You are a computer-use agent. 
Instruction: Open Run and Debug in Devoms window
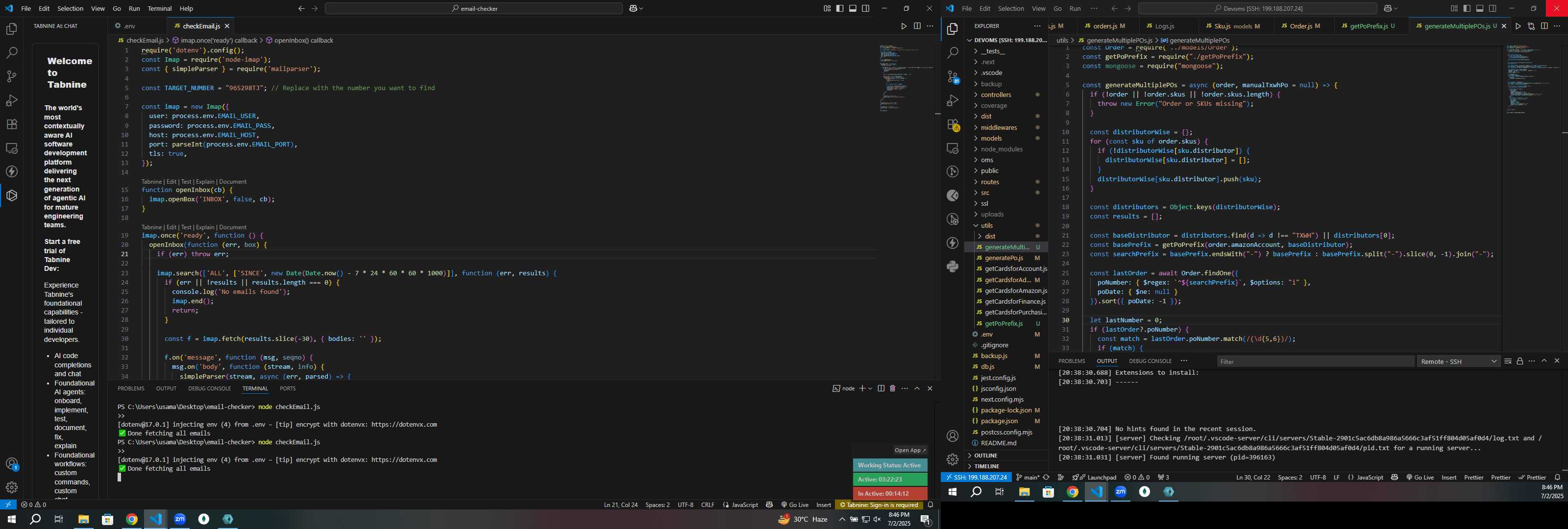pos(953,100)
